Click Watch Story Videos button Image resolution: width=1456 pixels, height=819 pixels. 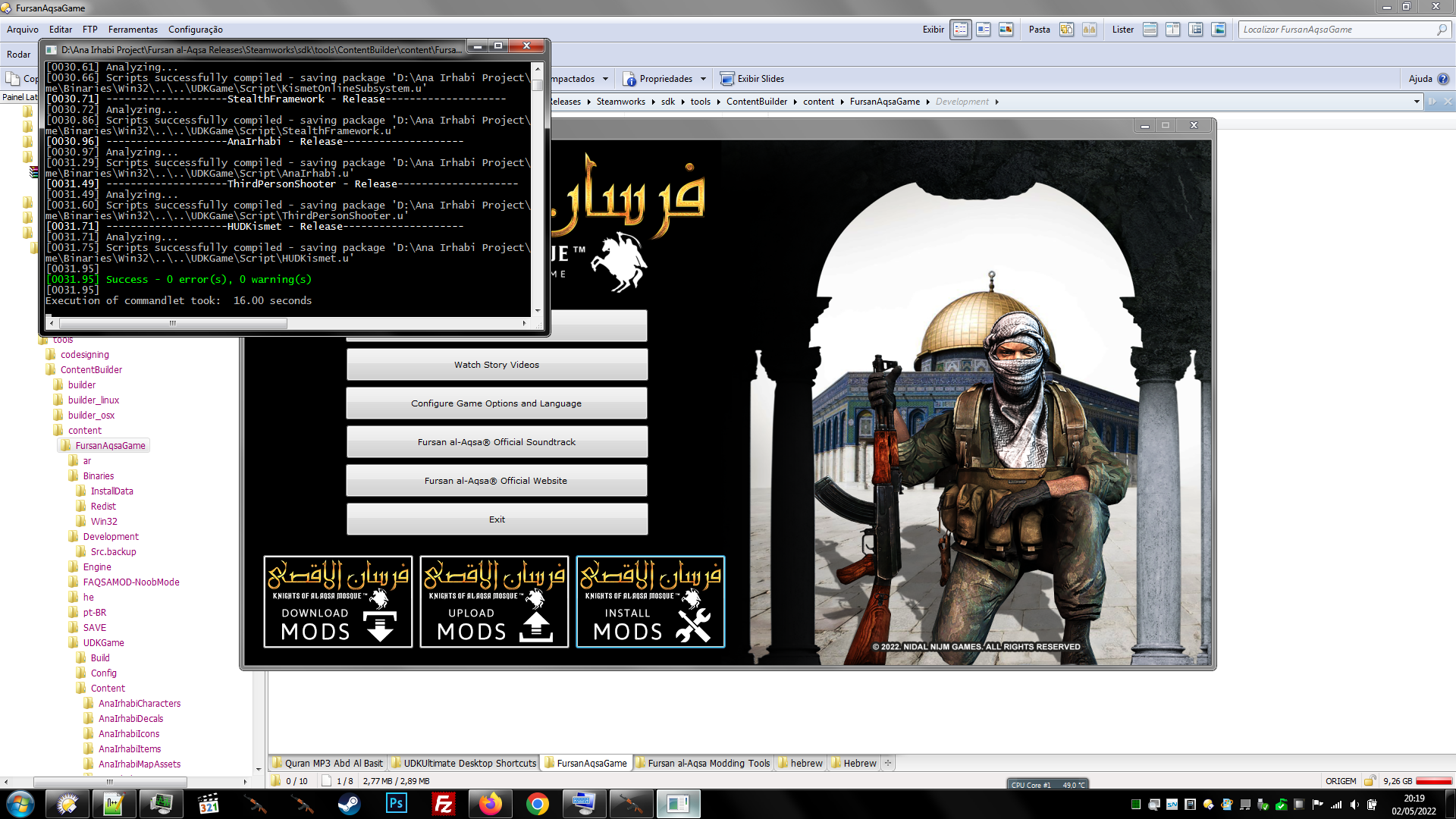point(497,363)
